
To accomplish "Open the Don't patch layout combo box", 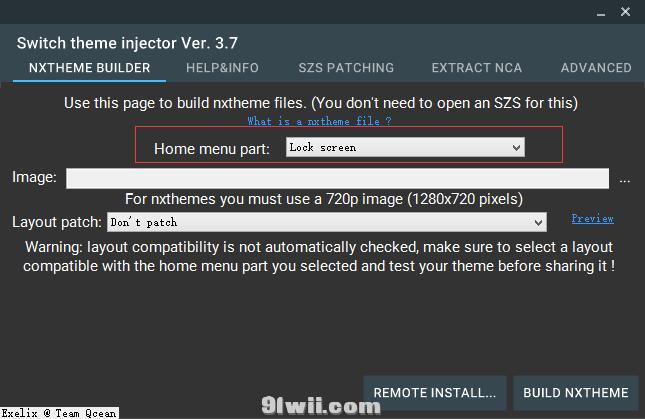I will (327, 222).
